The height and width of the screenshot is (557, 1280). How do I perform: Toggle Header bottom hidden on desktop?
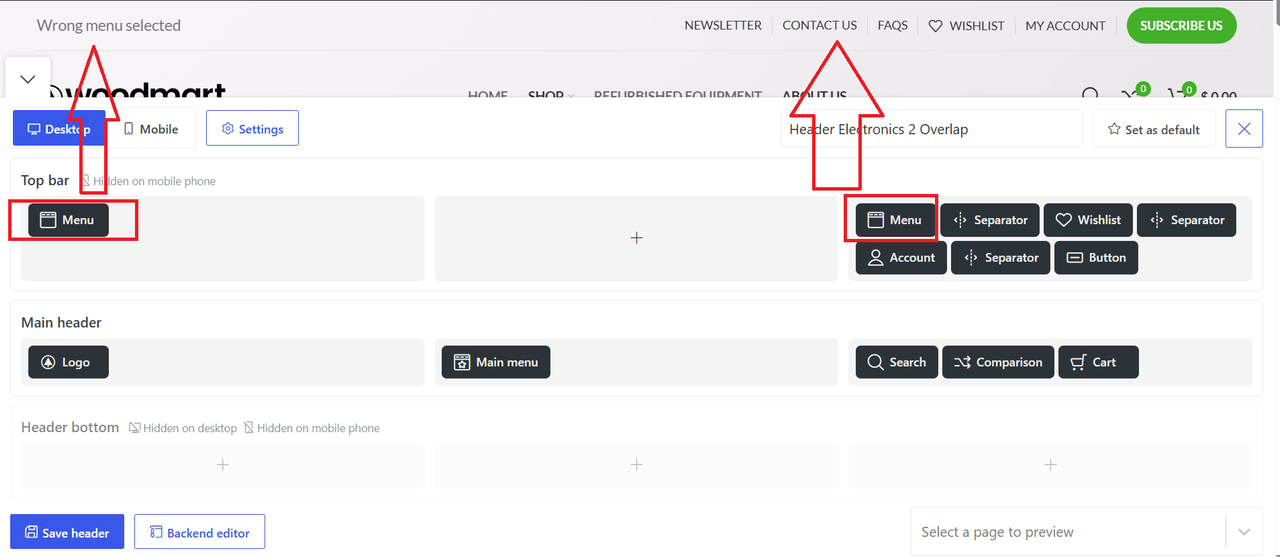point(183,428)
